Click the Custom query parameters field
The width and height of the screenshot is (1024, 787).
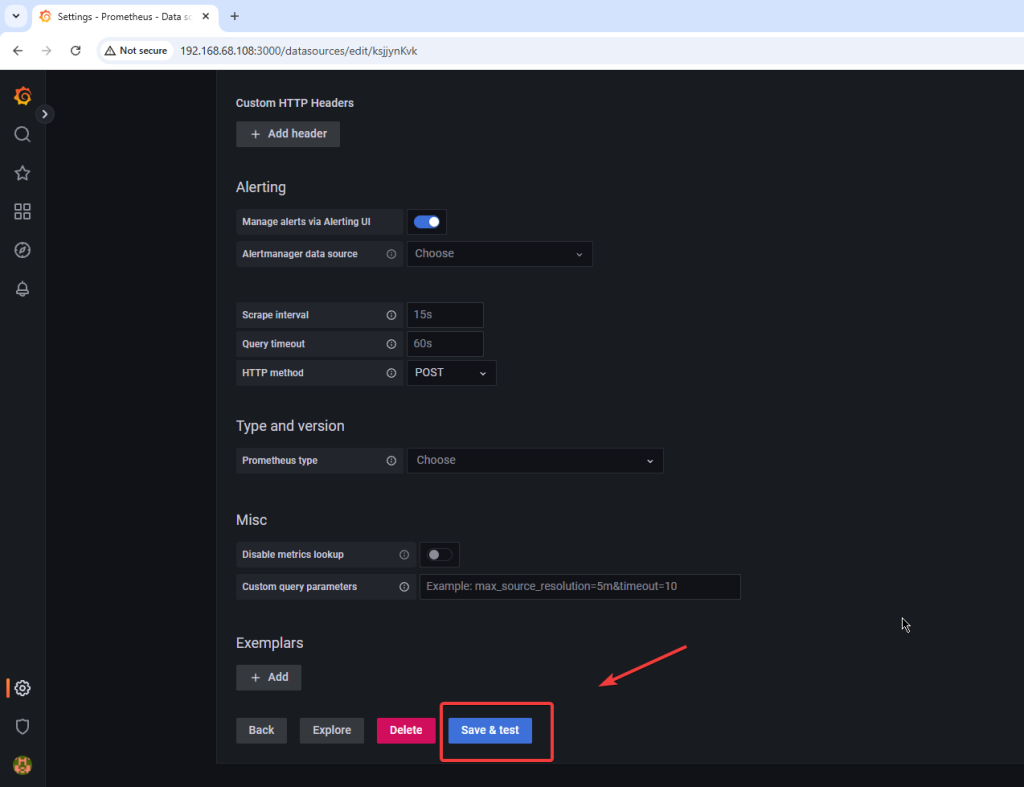[x=579, y=586]
